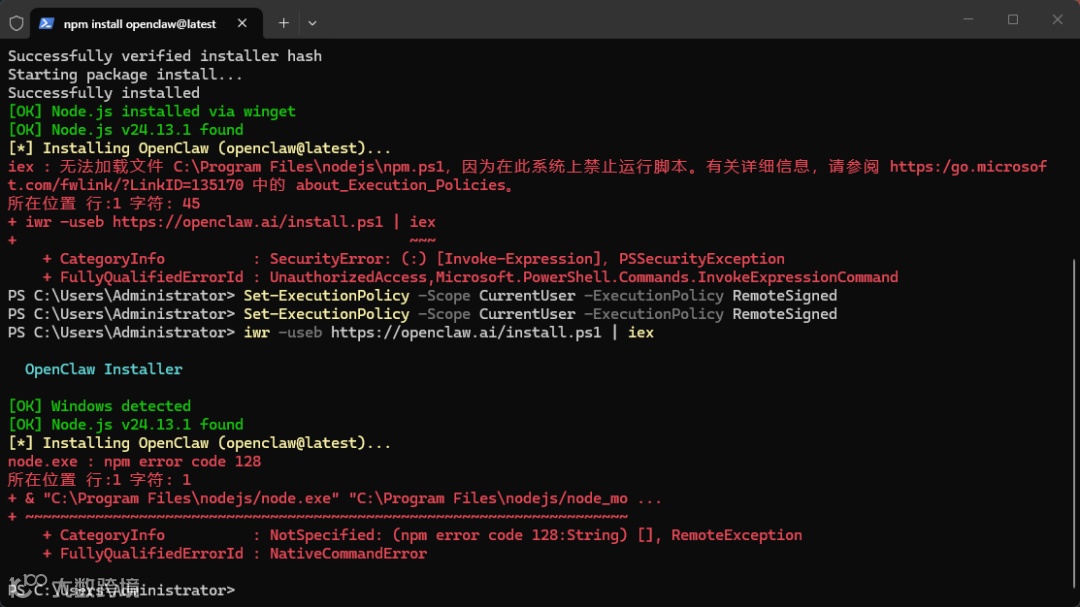The image size is (1080, 607).
Task: Click the 'Successfully installed' line
Action: coord(103,93)
